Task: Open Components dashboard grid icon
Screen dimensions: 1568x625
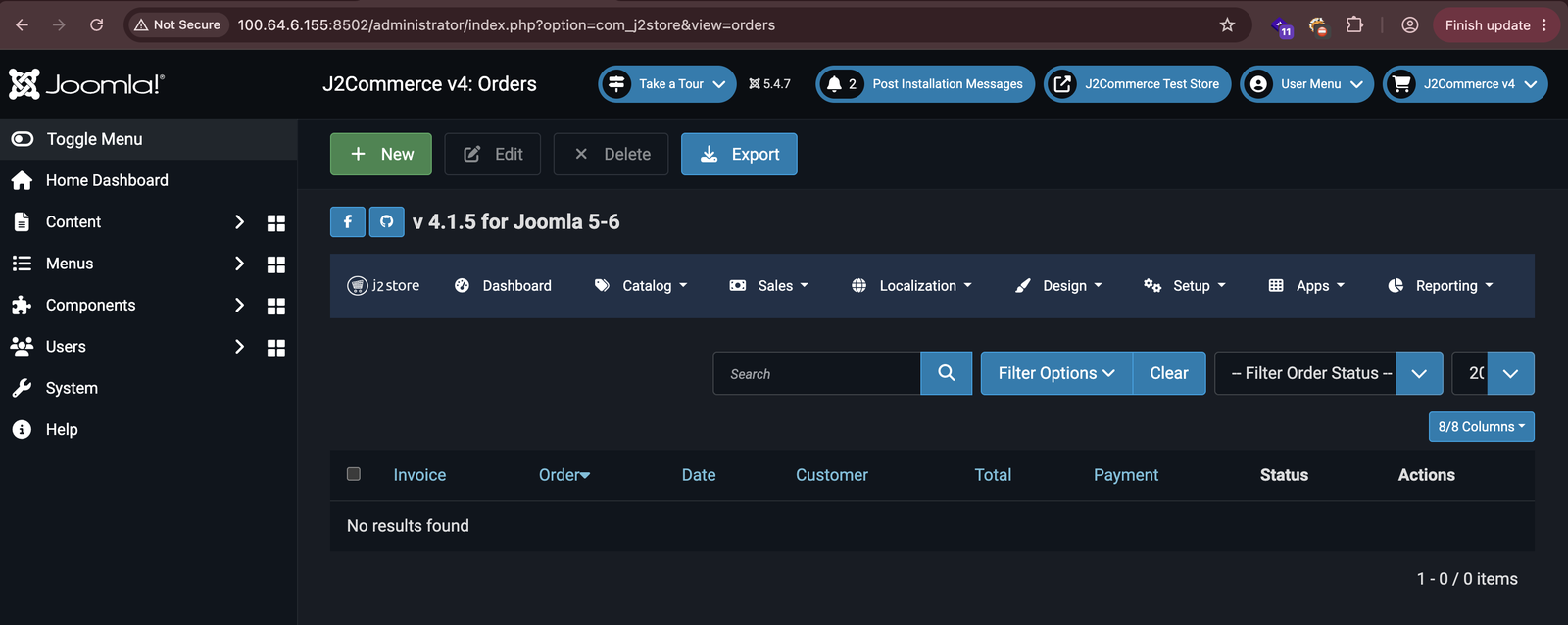Action: pos(276,307)
